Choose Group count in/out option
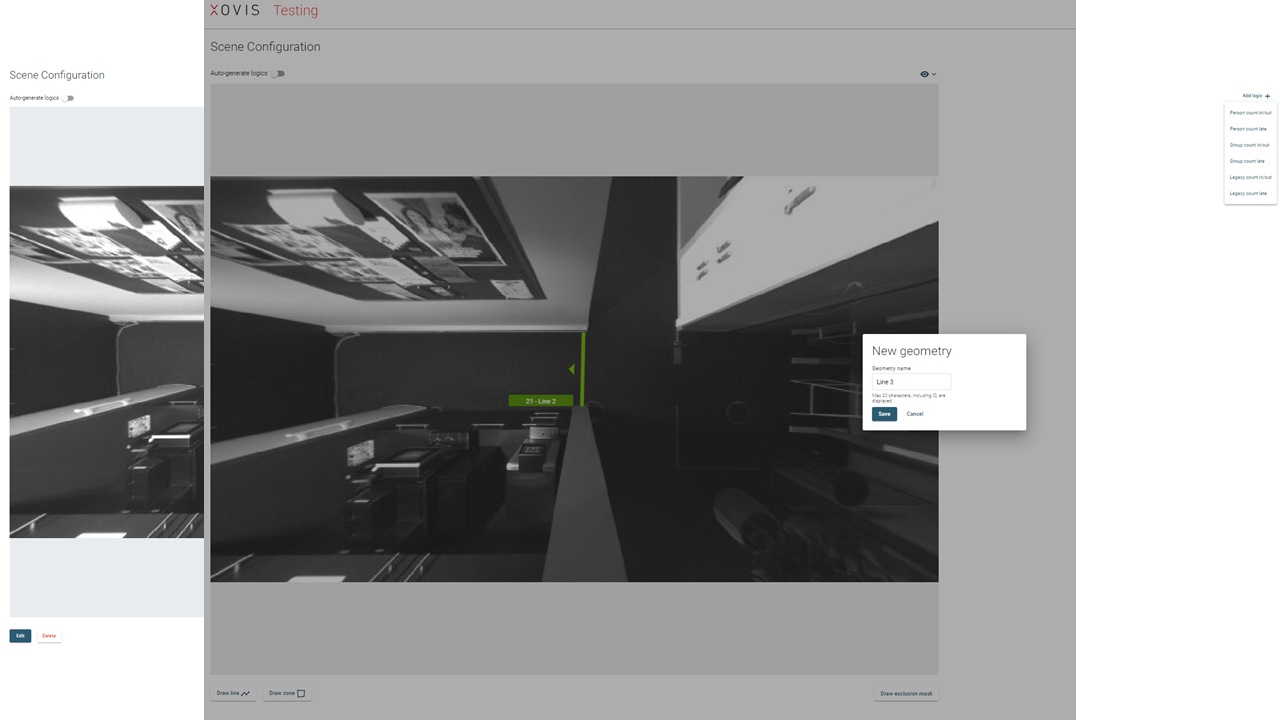Screen dimensions: 1280x720 click(x=1250, y=145)
